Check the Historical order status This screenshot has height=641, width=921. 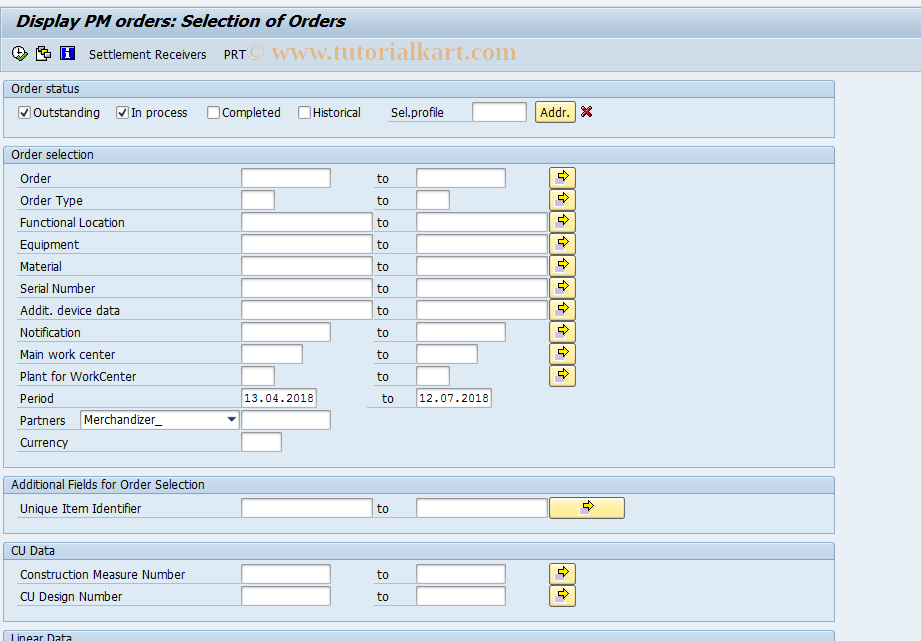click(304, 112)
